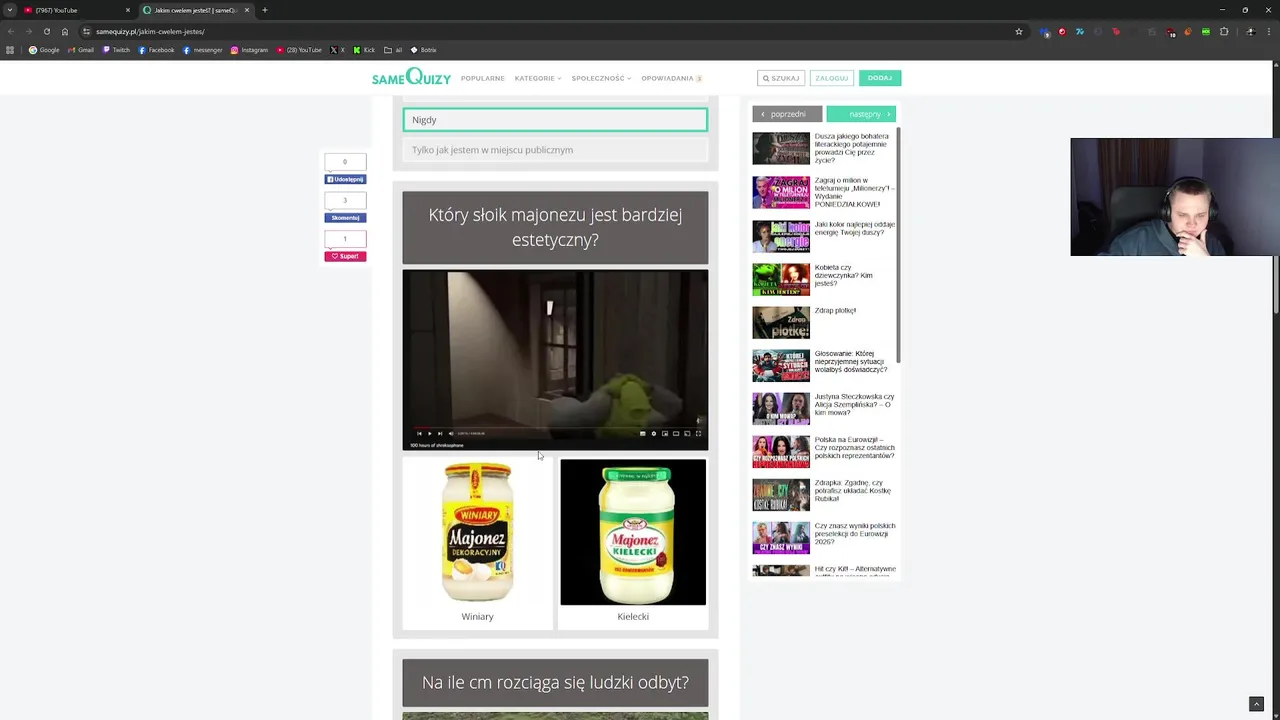This screenshot has height=720, width=1280.
Task: Click the Facebook Udostępnij share button
Action: [x=345, y=179]
